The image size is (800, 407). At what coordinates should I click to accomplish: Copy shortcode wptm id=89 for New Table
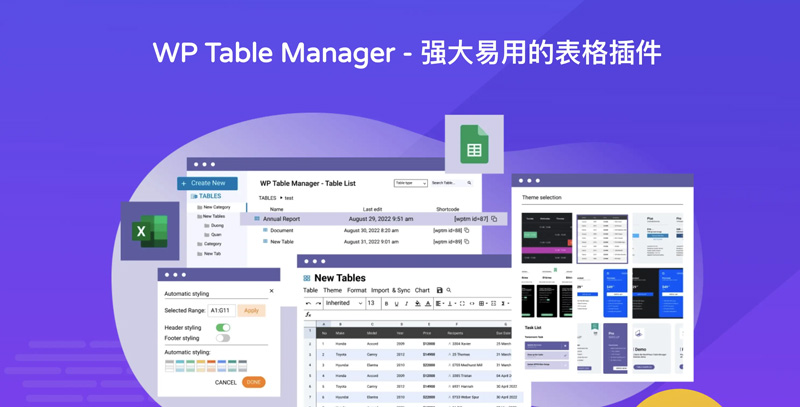466,242
